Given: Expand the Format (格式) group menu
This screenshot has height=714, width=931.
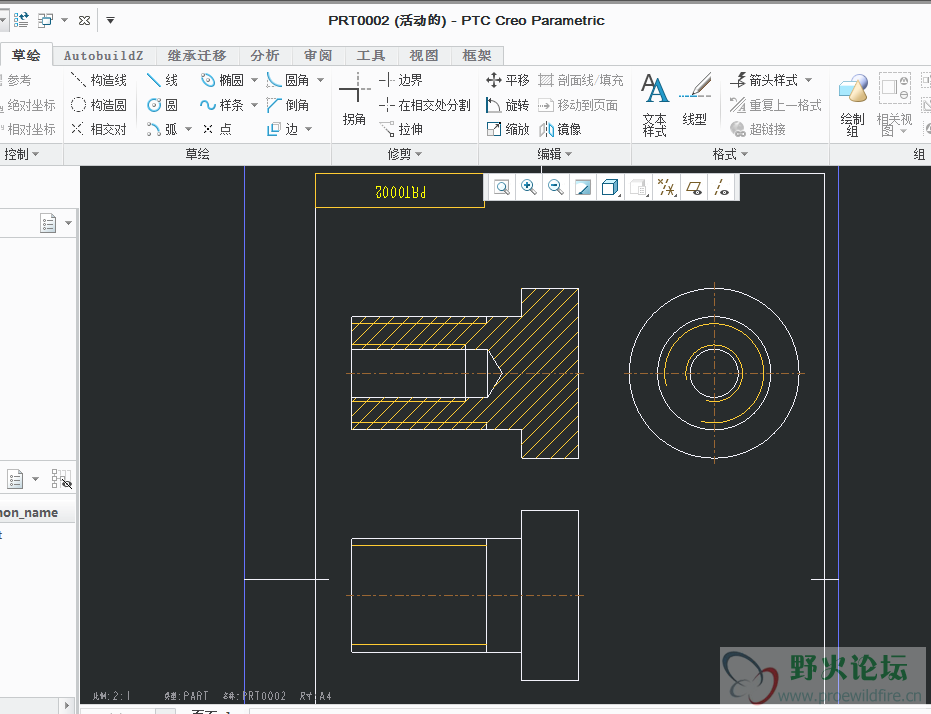Looking at the screenshot, I should (730, 154).
